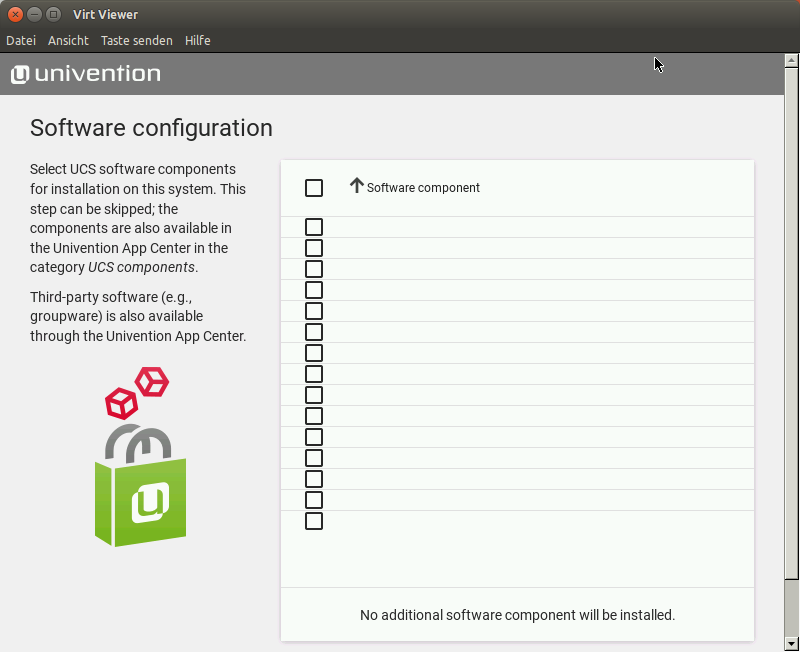This screenshot has width=800, height=652.
Task: Open the Ansicht menu
Action: point(68,41)
